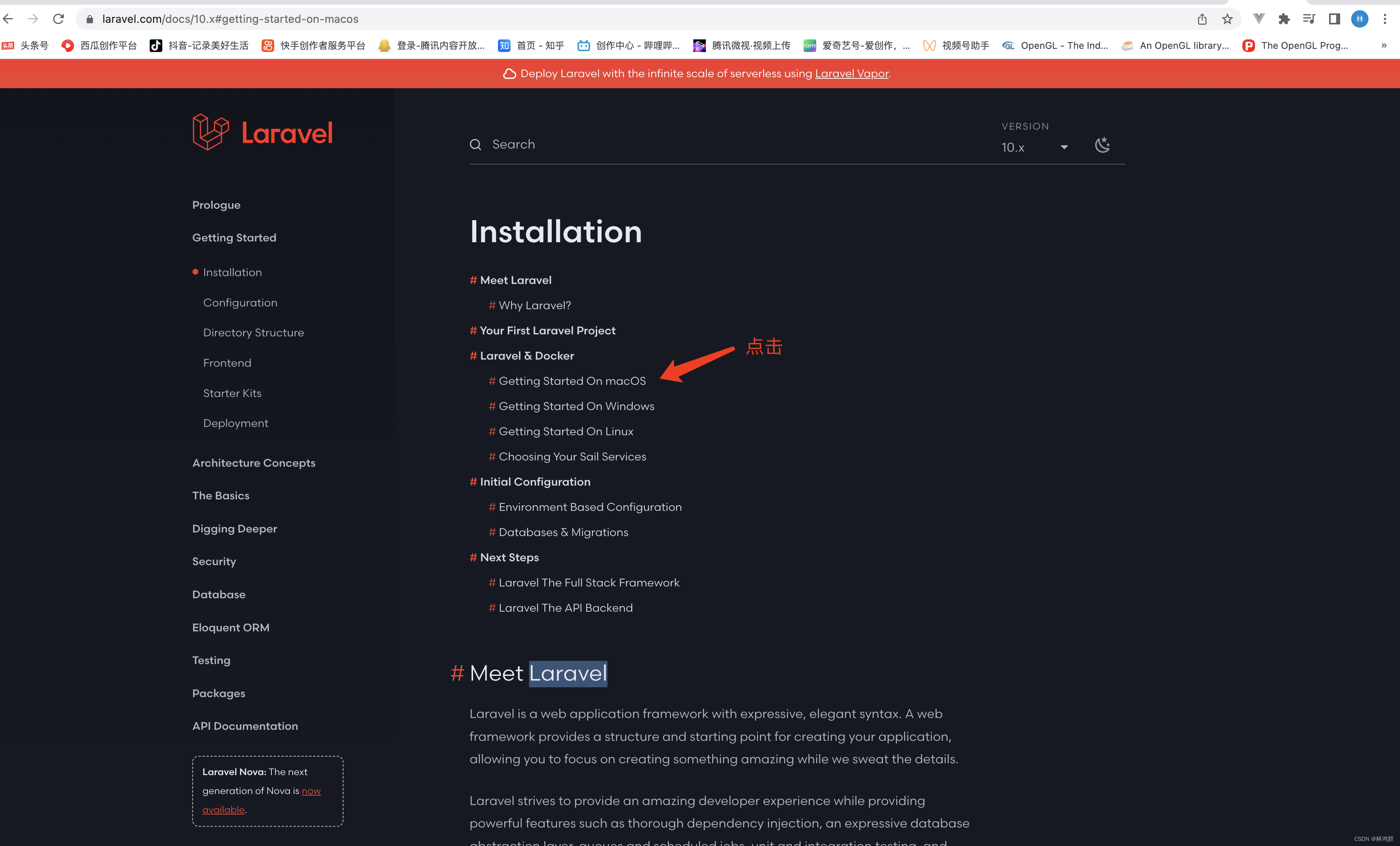The width and height of the screenshot is (1400, 846).
Task: Bookmark this page with the star icon
Action: [1227, 19]
